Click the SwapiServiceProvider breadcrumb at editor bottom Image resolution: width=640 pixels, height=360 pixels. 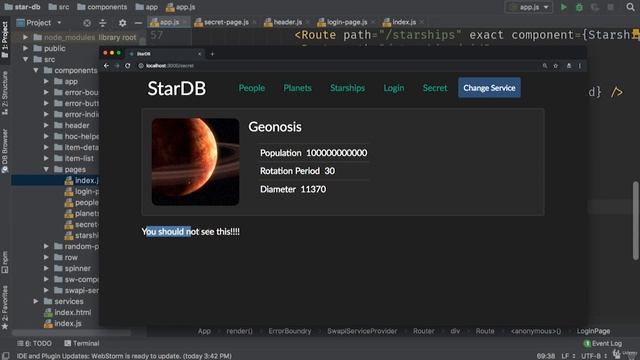pyautogui.click(x=362, y=331)
